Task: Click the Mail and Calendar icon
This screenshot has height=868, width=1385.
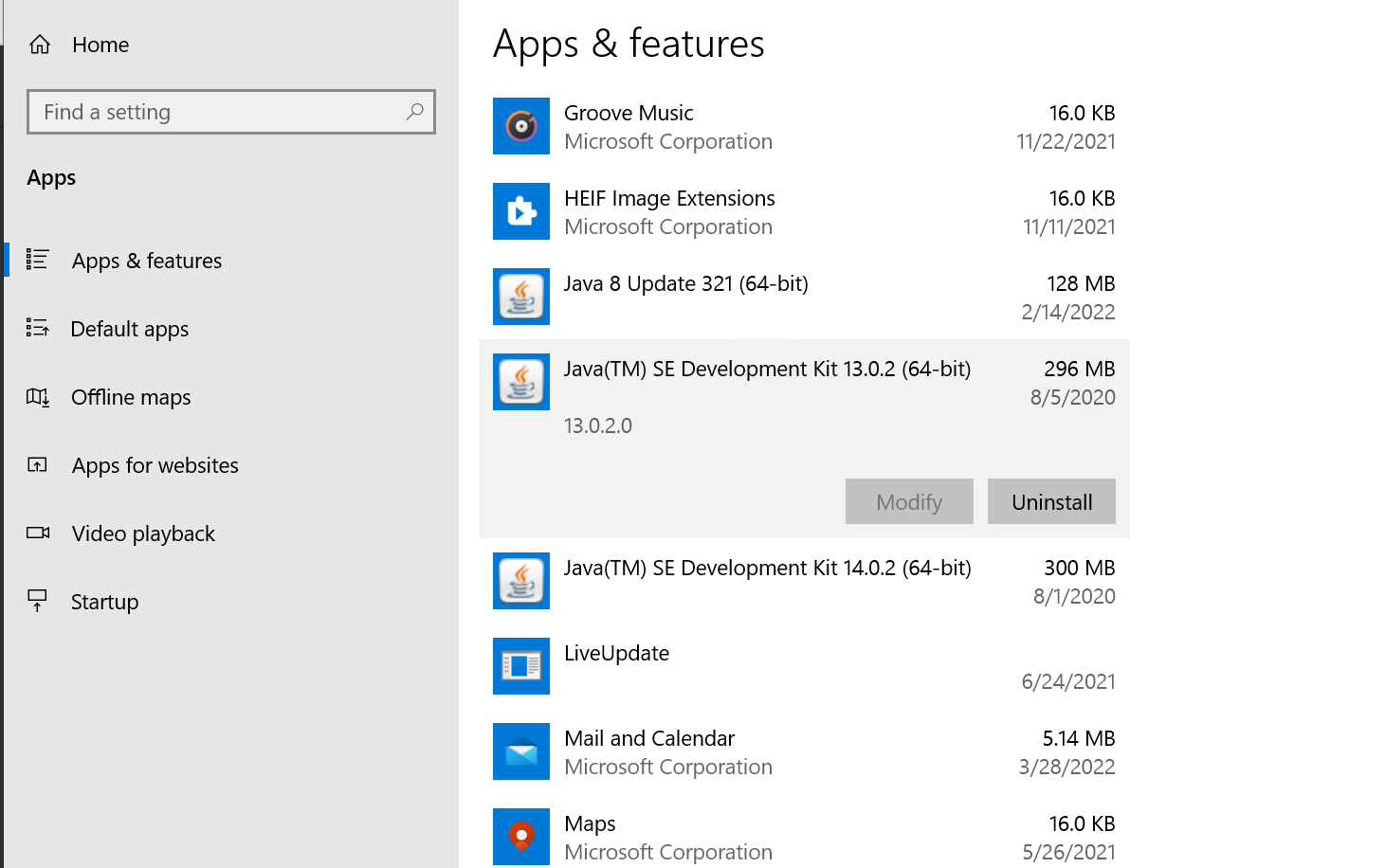Action: pyautogui.click(x=520, y=751)
